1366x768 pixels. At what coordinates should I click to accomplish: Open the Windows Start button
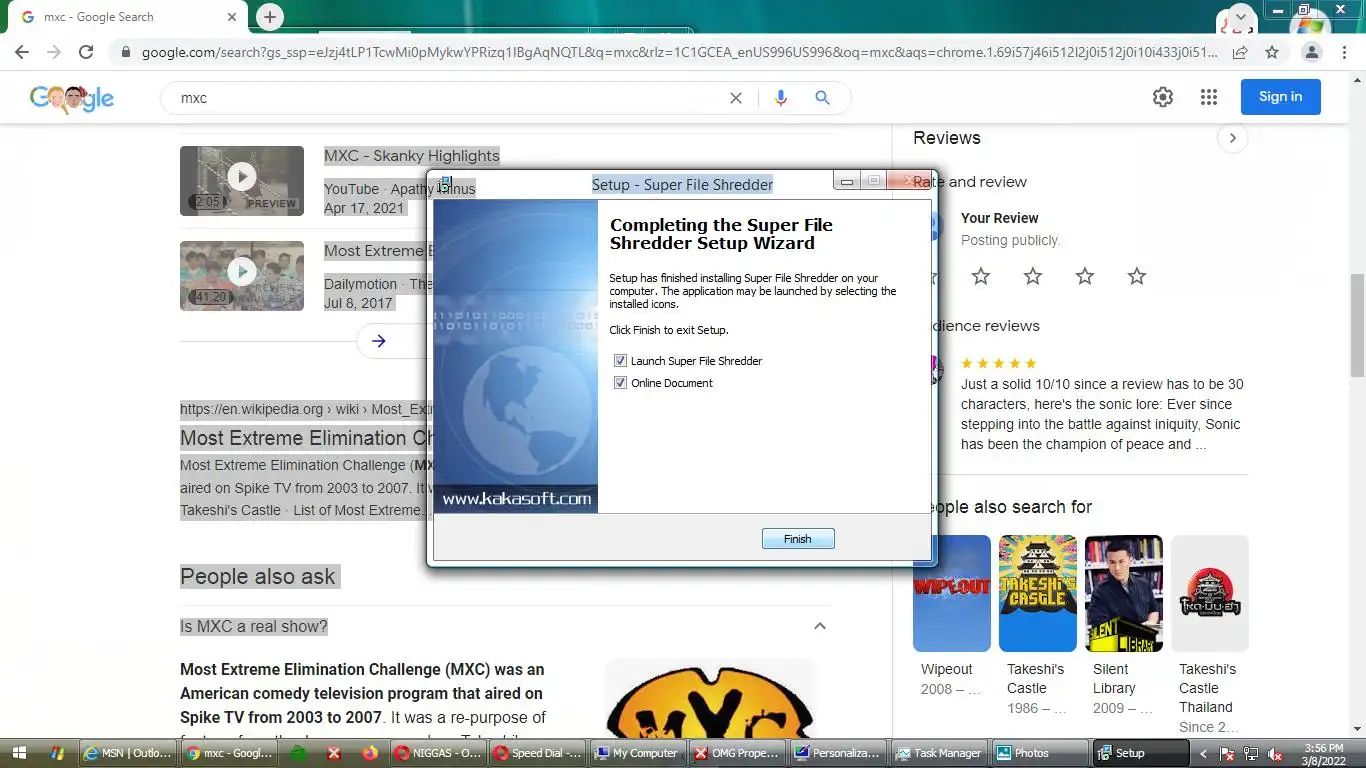(20, 753)
